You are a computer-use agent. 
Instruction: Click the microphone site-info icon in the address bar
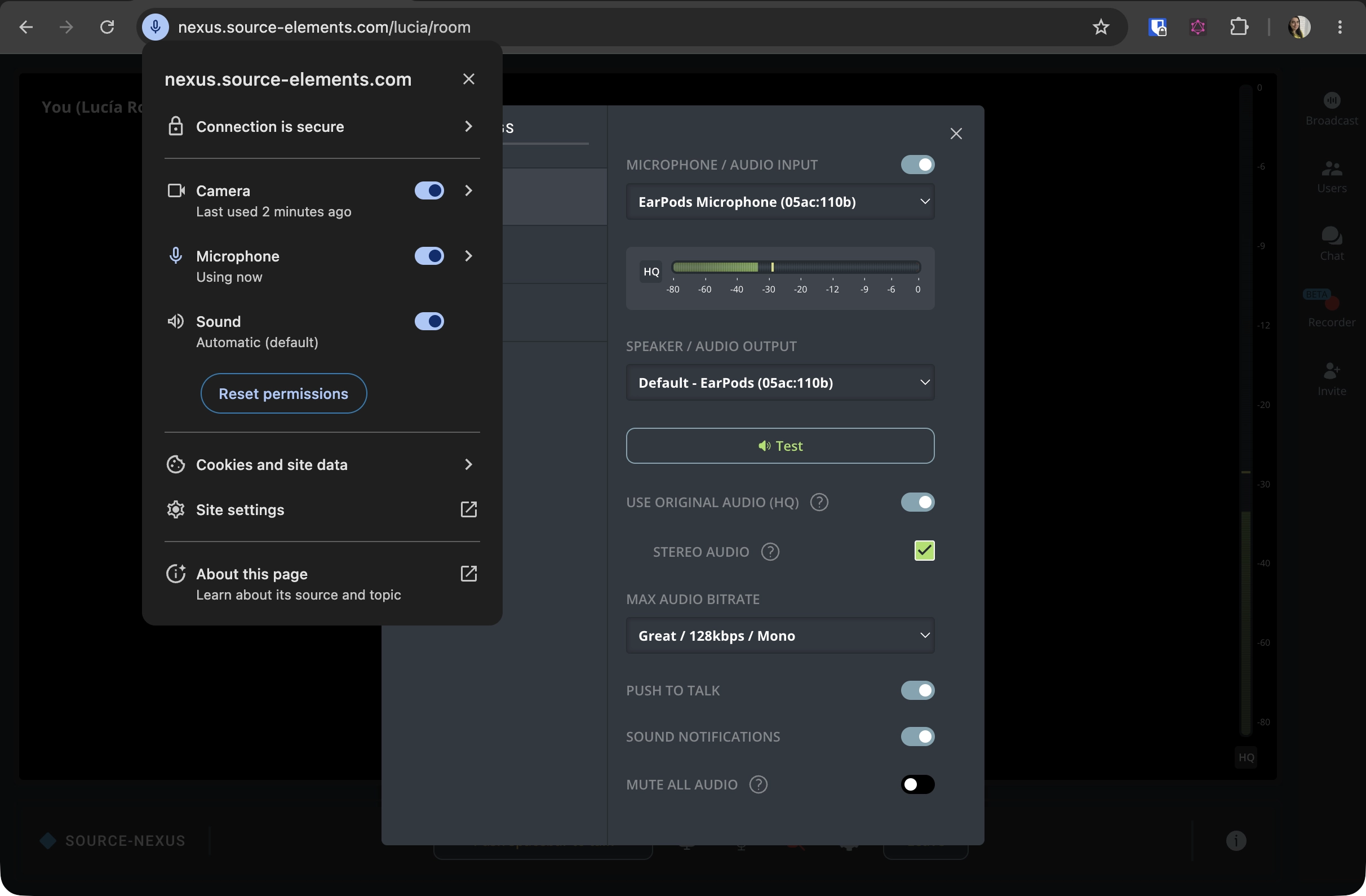[155, 27]
